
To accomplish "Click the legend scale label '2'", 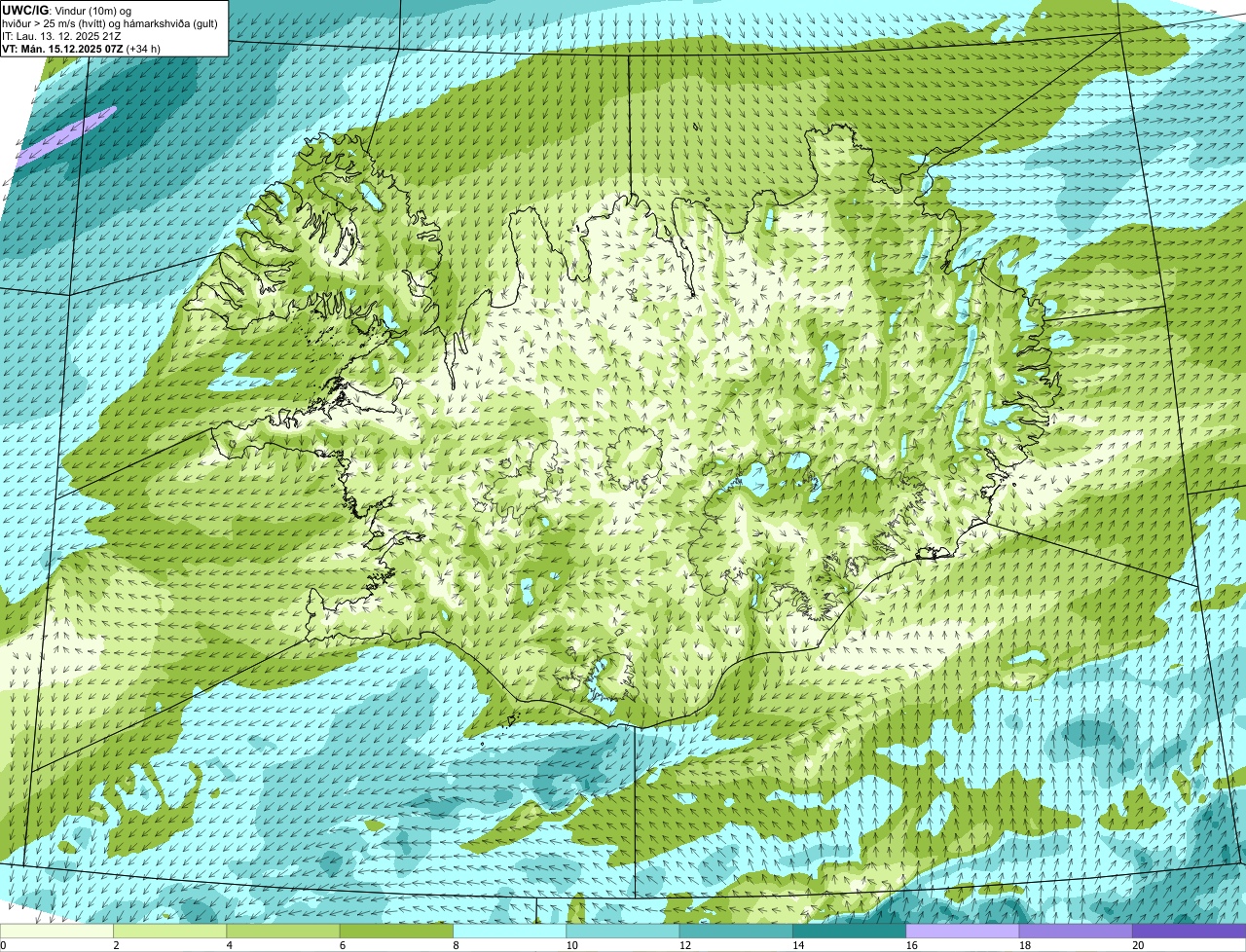I will tap(115, 945).
